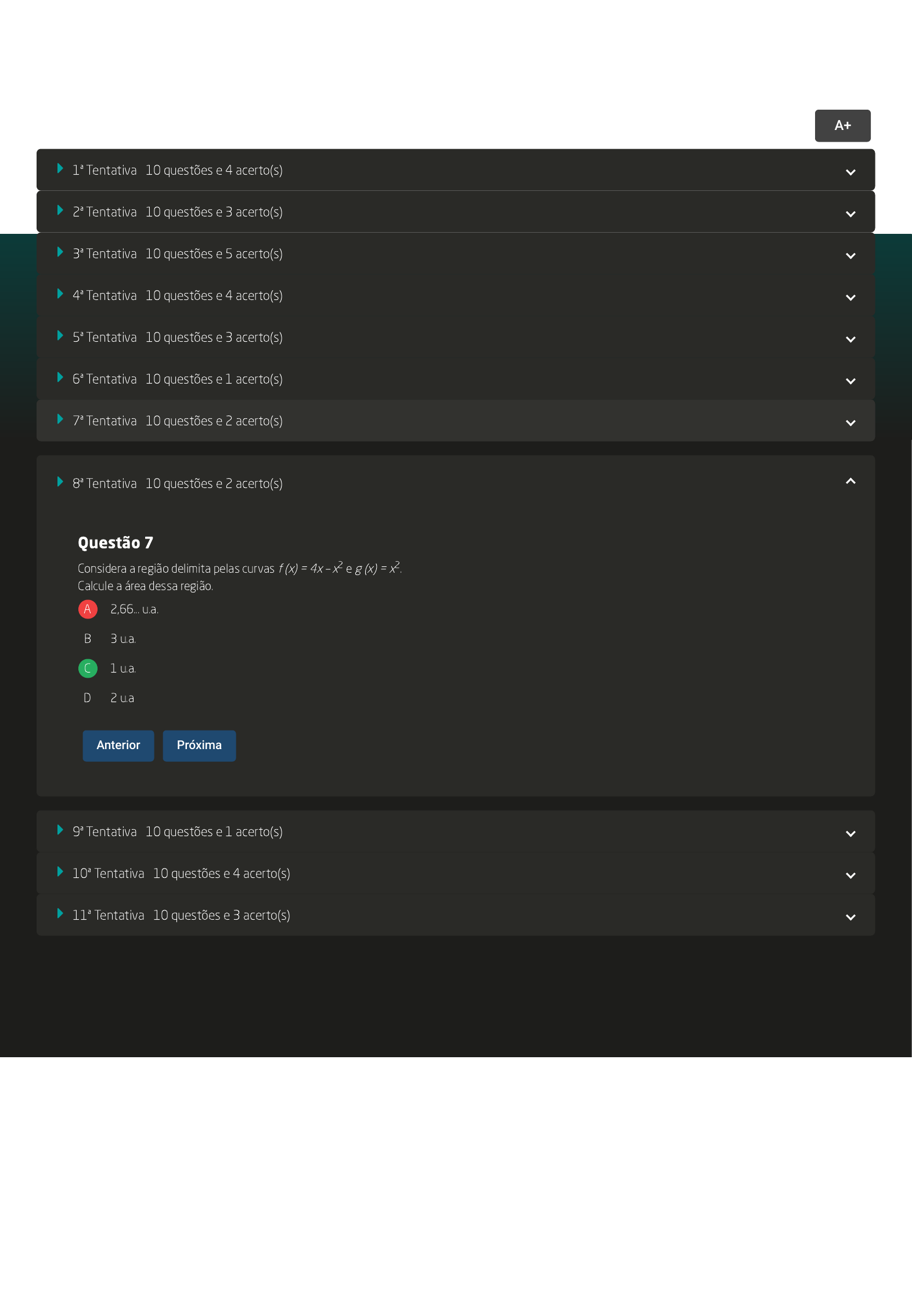912x1316 pixels.
Task: Collapse the 8ª Tentativa panel chevron
Action: tap(850, 481)
